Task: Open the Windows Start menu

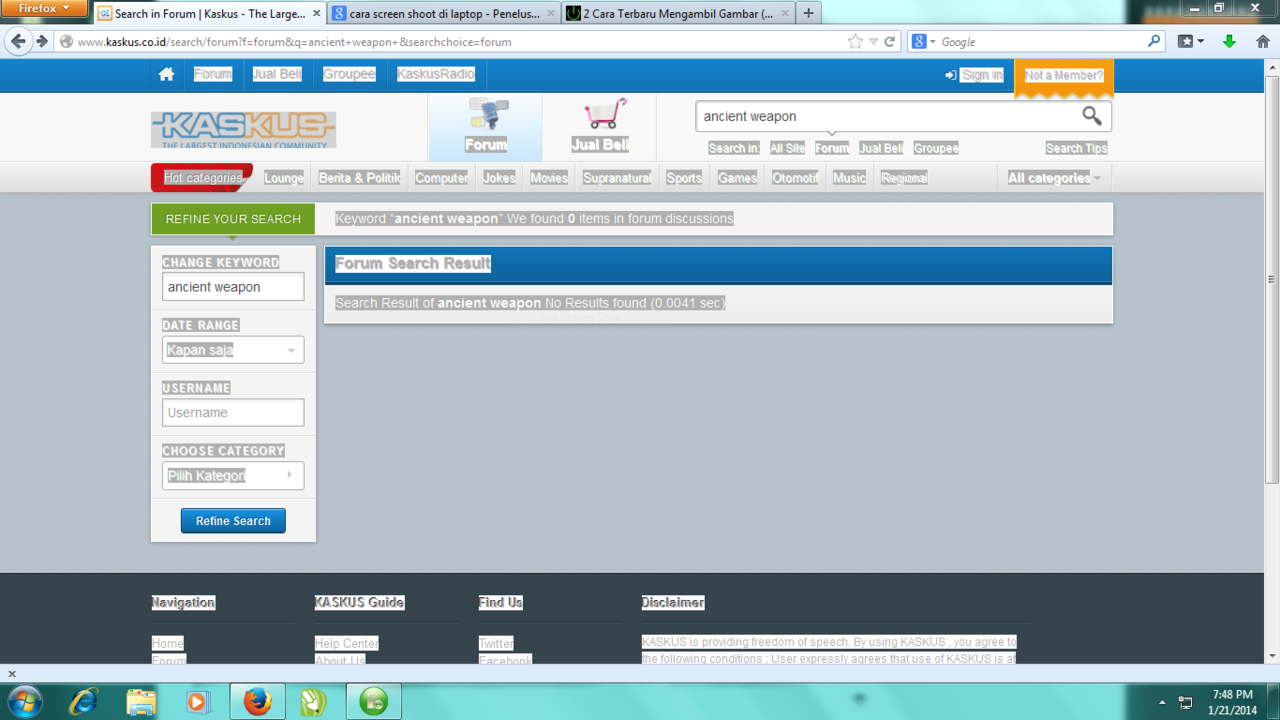Action: [x=24, y=702]
